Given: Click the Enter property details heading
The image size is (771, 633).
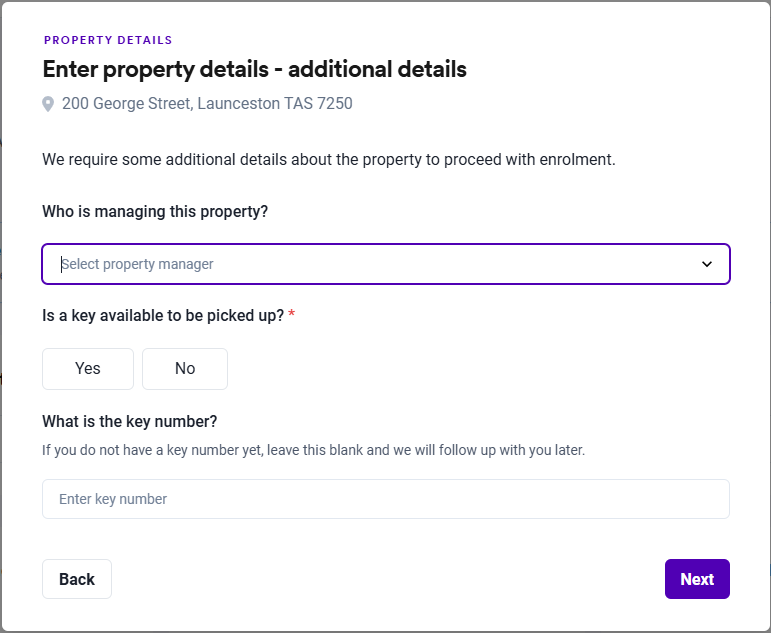Looking at the screenshot, I should (x=254, y=70).
